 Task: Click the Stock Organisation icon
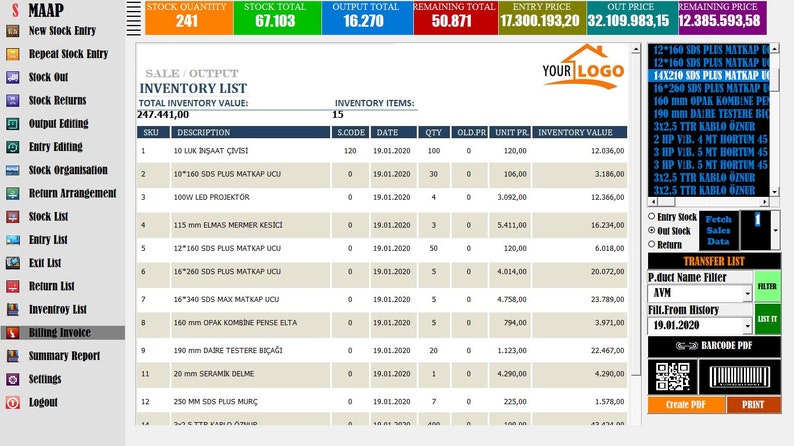(x=13, y=170)
